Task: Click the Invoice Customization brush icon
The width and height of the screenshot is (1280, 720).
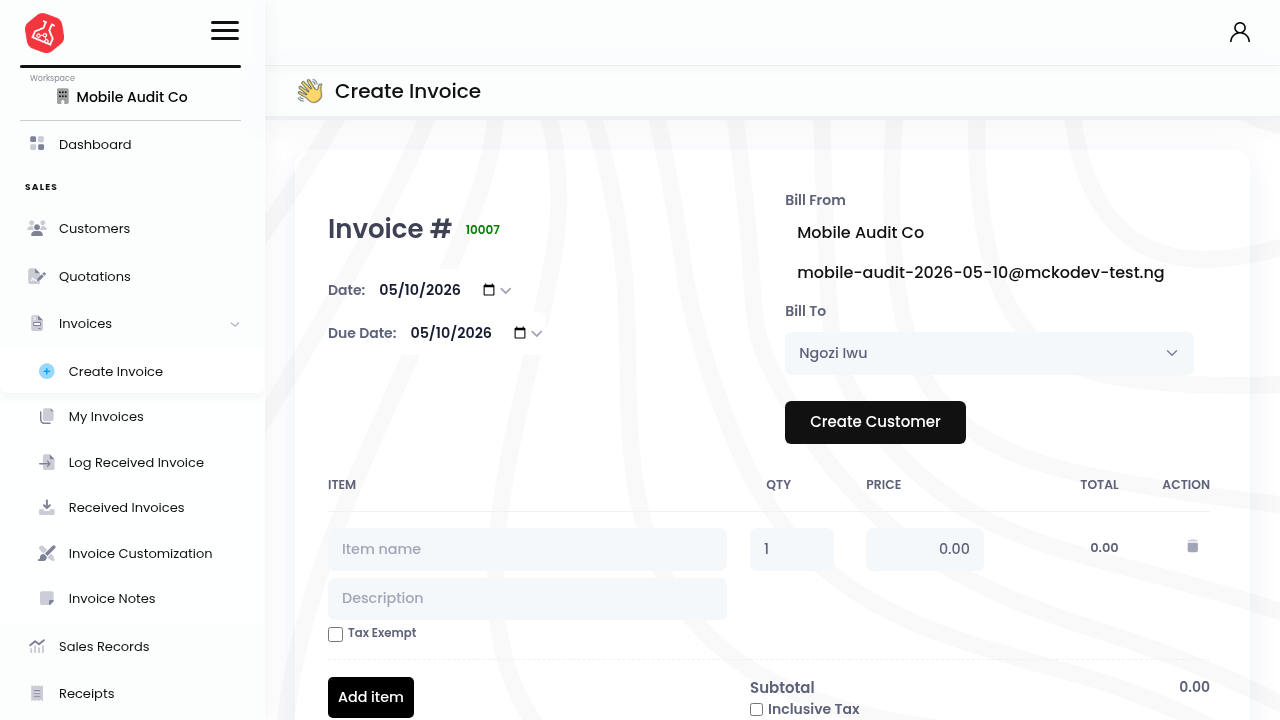Action: tap(47, 553)
